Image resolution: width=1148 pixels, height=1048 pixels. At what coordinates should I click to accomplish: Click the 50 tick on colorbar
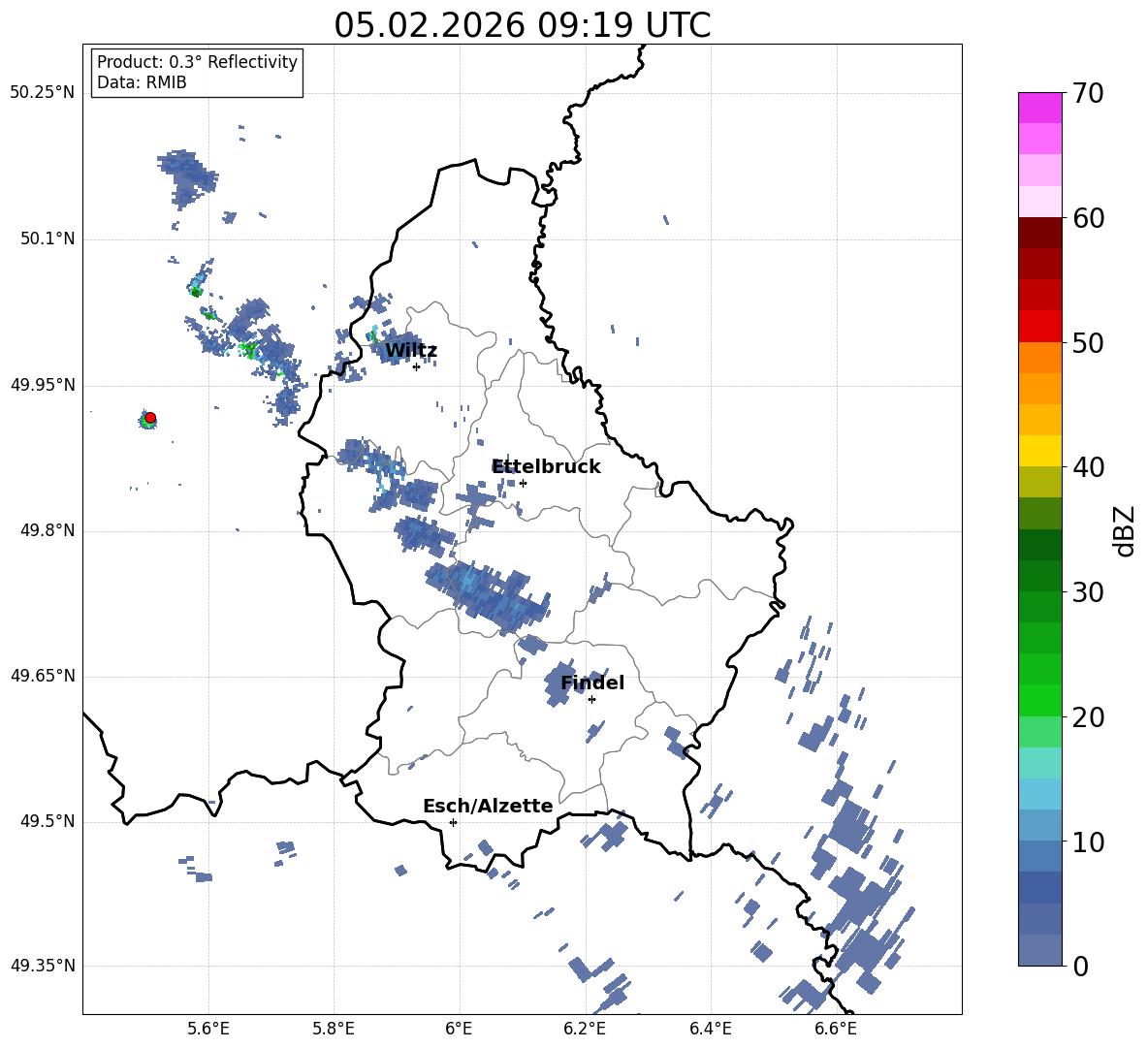click(1088, 342)
